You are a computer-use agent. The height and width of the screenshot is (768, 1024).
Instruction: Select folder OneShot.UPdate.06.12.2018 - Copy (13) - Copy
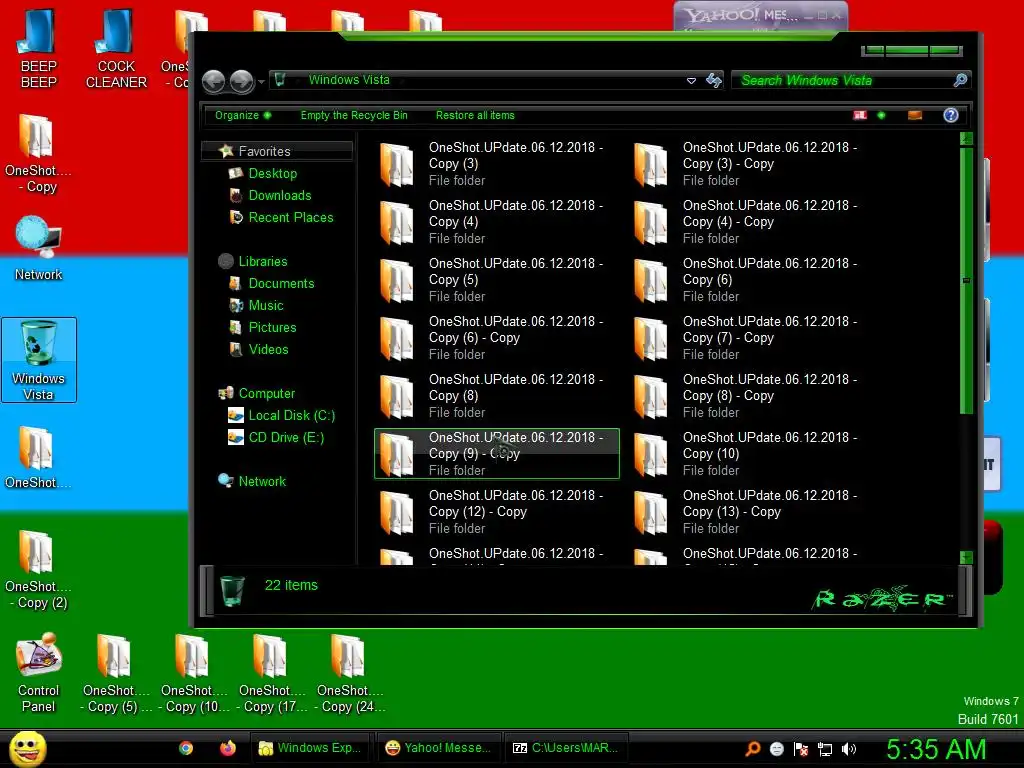pos(750,512)
